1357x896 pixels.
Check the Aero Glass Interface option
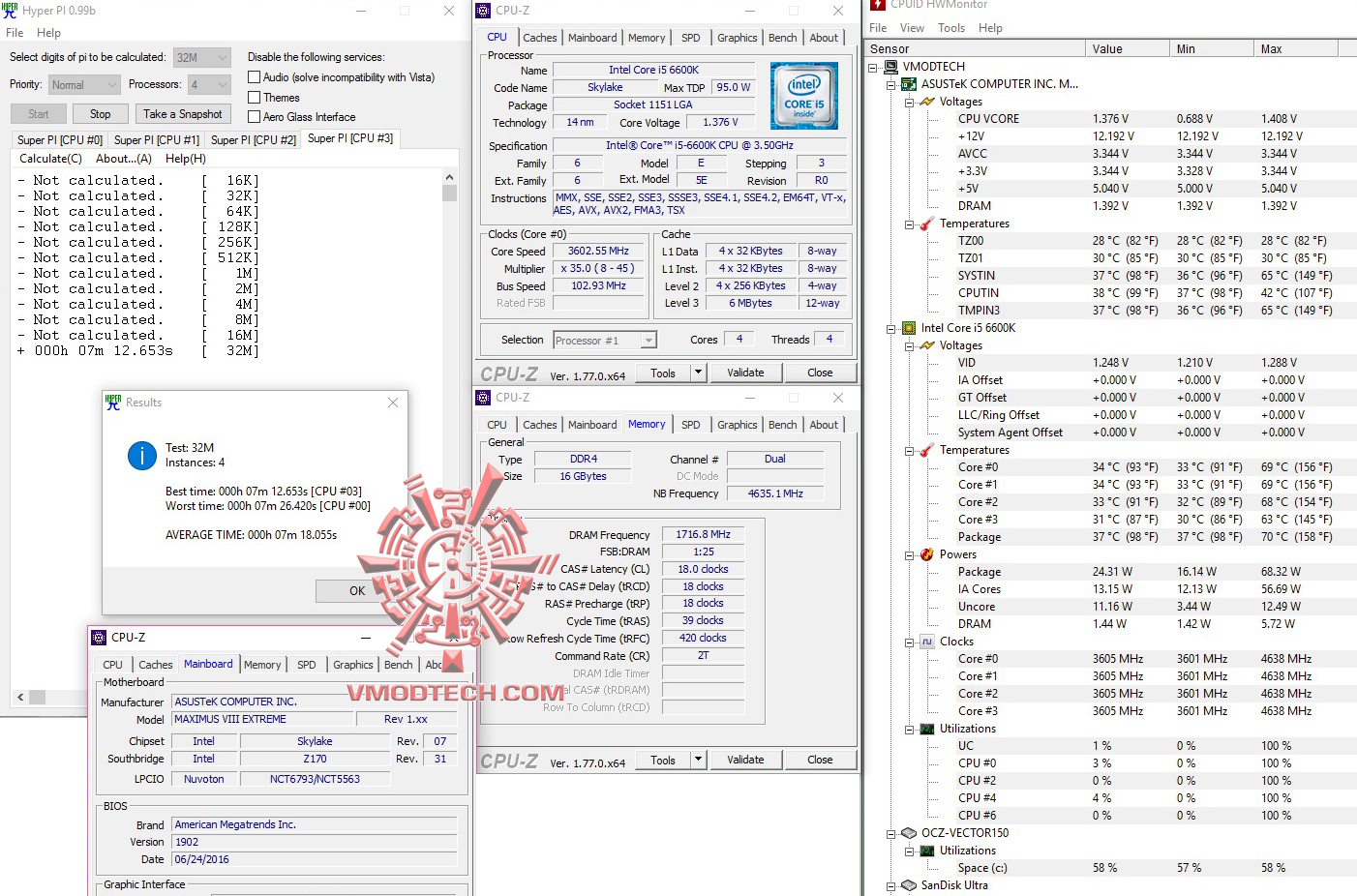tap(253, 116)
